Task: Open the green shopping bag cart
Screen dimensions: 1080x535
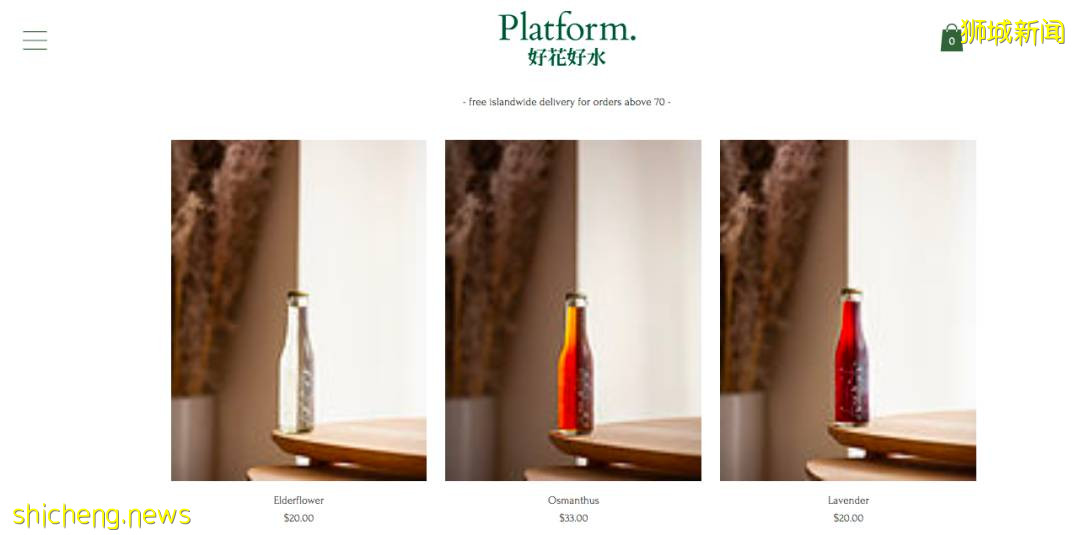Action: coord(951,38)
